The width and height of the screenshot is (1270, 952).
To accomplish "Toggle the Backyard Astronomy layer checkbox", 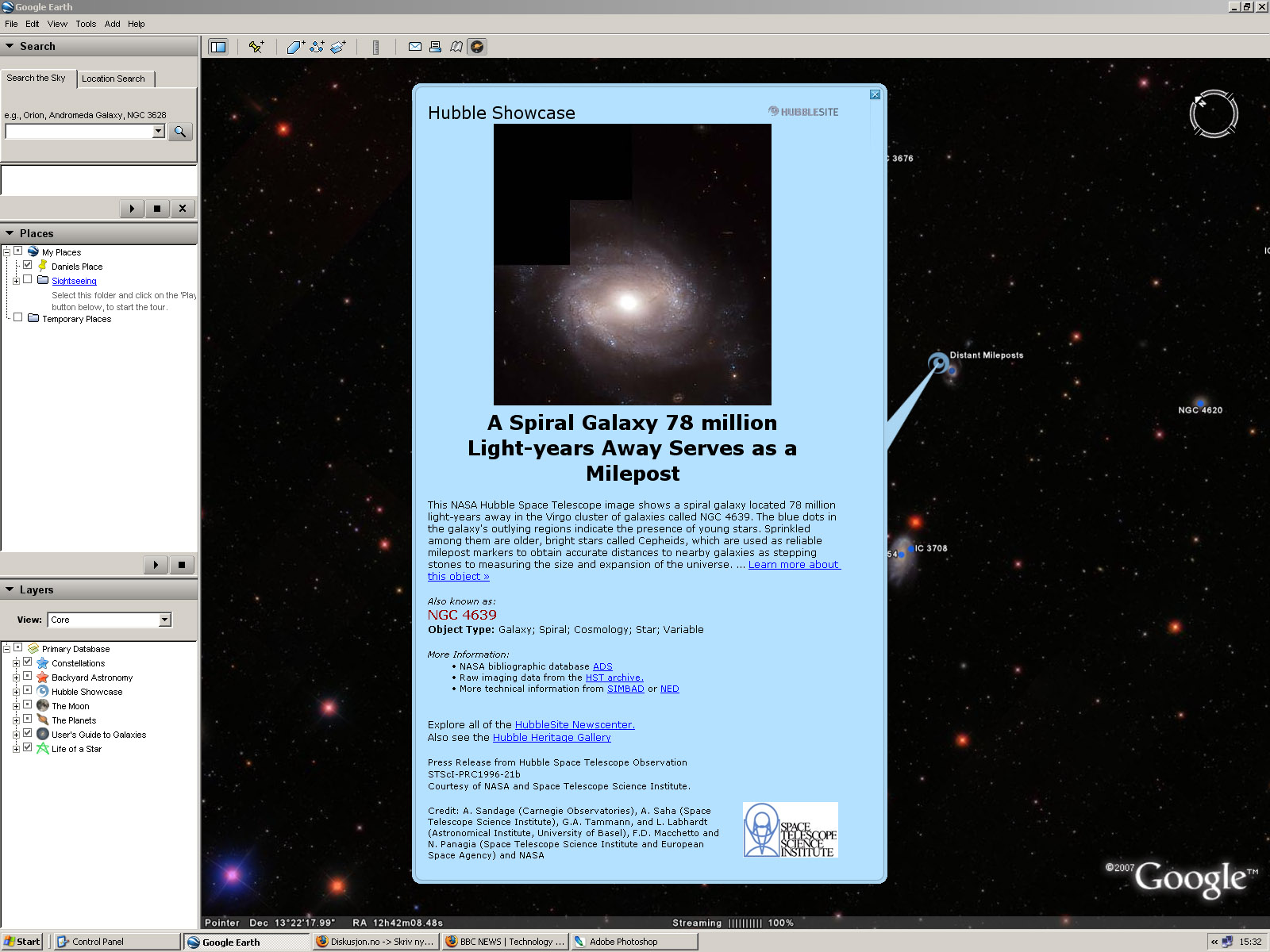I will [x=28, y=676].
